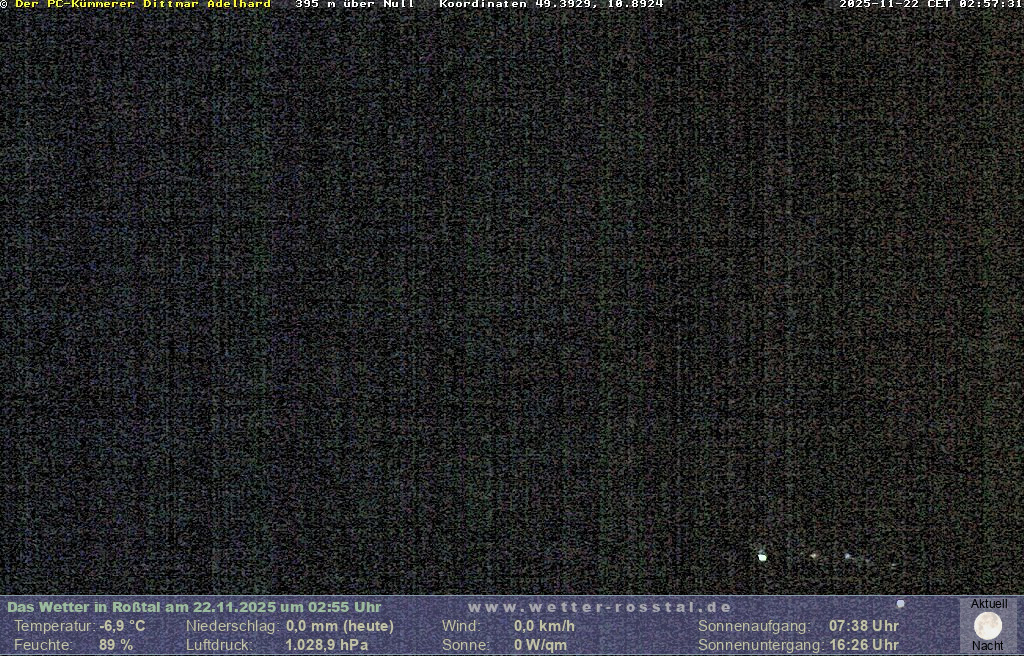Click the Niederschlag value 0,0 mm (heute)
Screen dimensions: 1024x656
pyautogui.click(x=340, y=626)
